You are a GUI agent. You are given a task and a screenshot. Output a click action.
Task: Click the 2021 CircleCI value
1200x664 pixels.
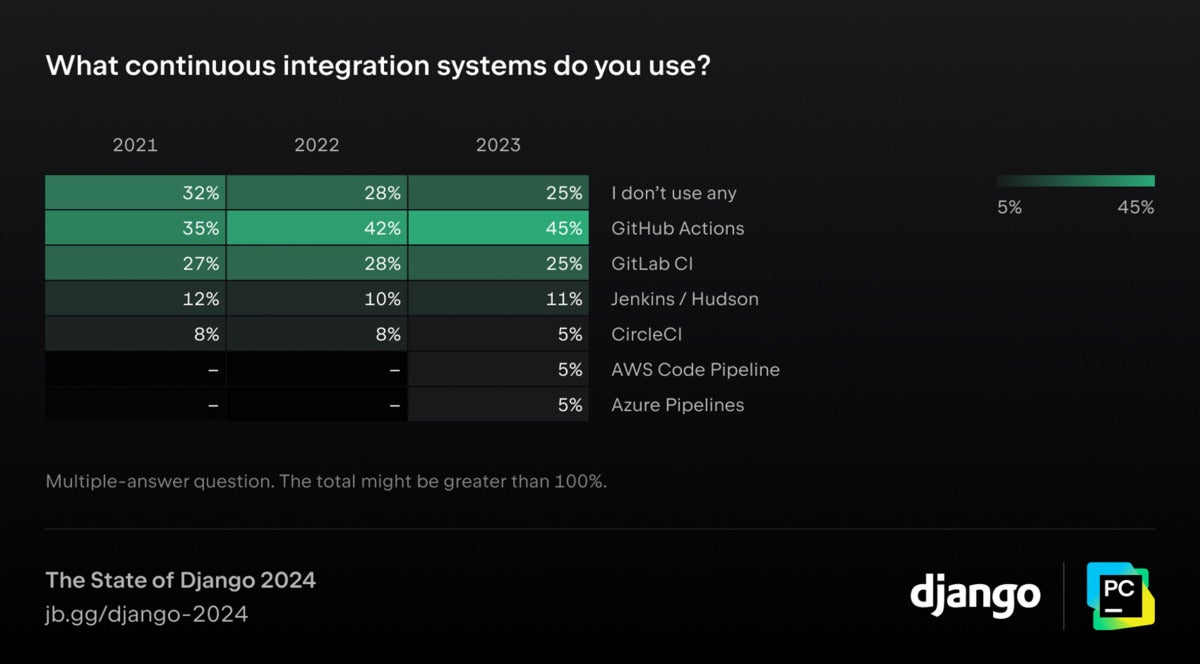pos(135,334)
